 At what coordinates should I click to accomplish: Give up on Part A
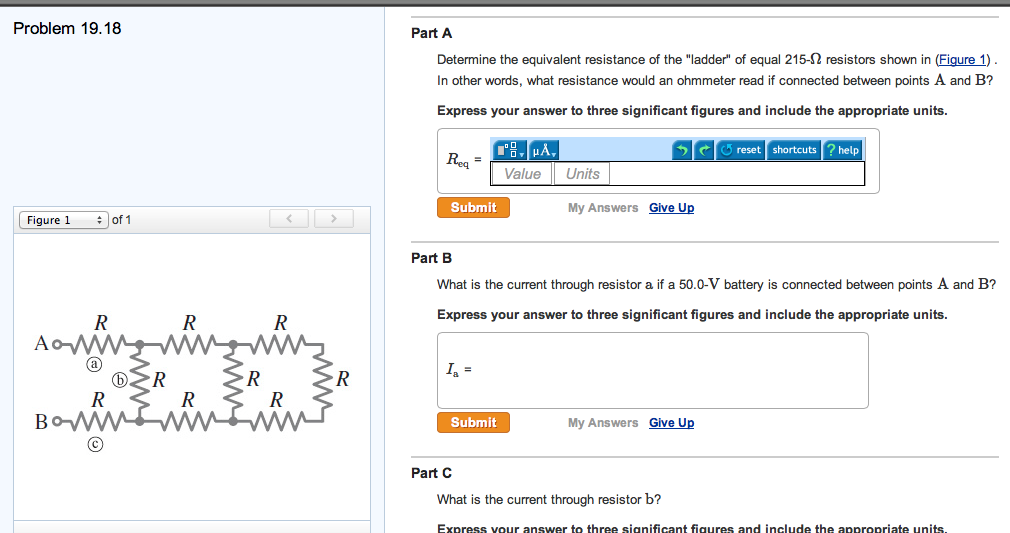pos(671,208)
